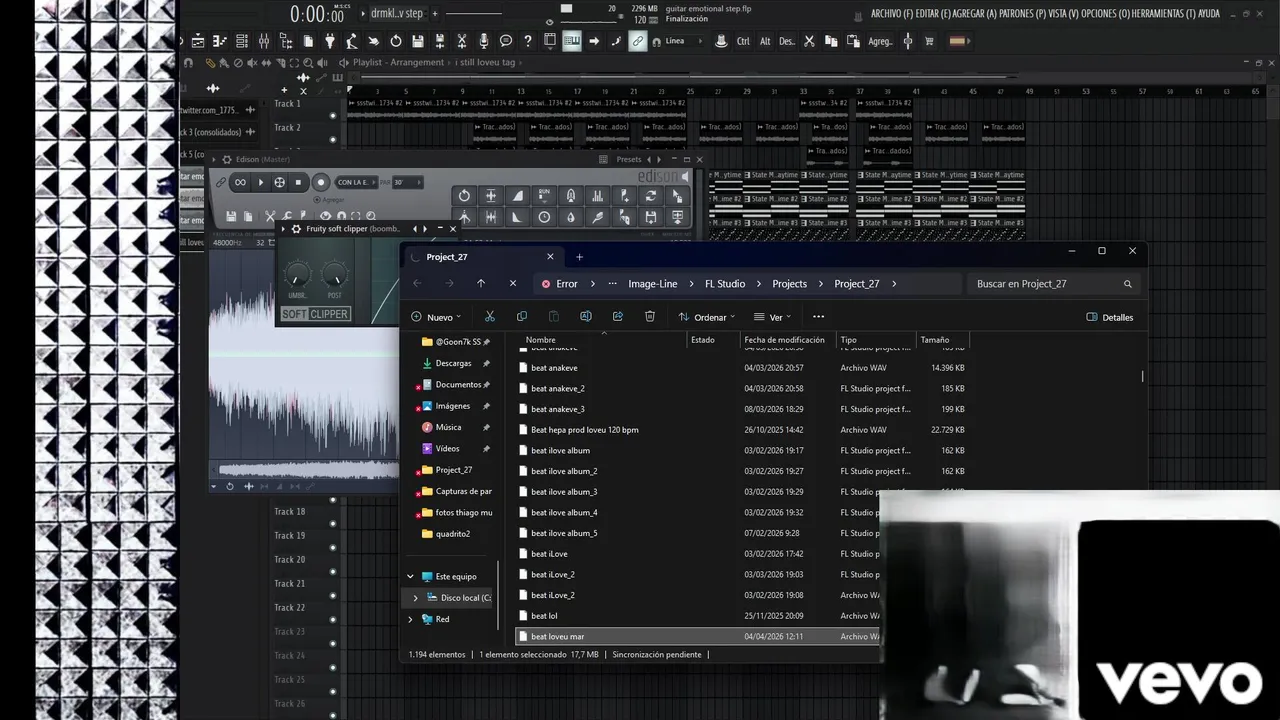Click the Projects breadcrumb
The width and height of the screenshot is (1280, 720).
(789, 284)
